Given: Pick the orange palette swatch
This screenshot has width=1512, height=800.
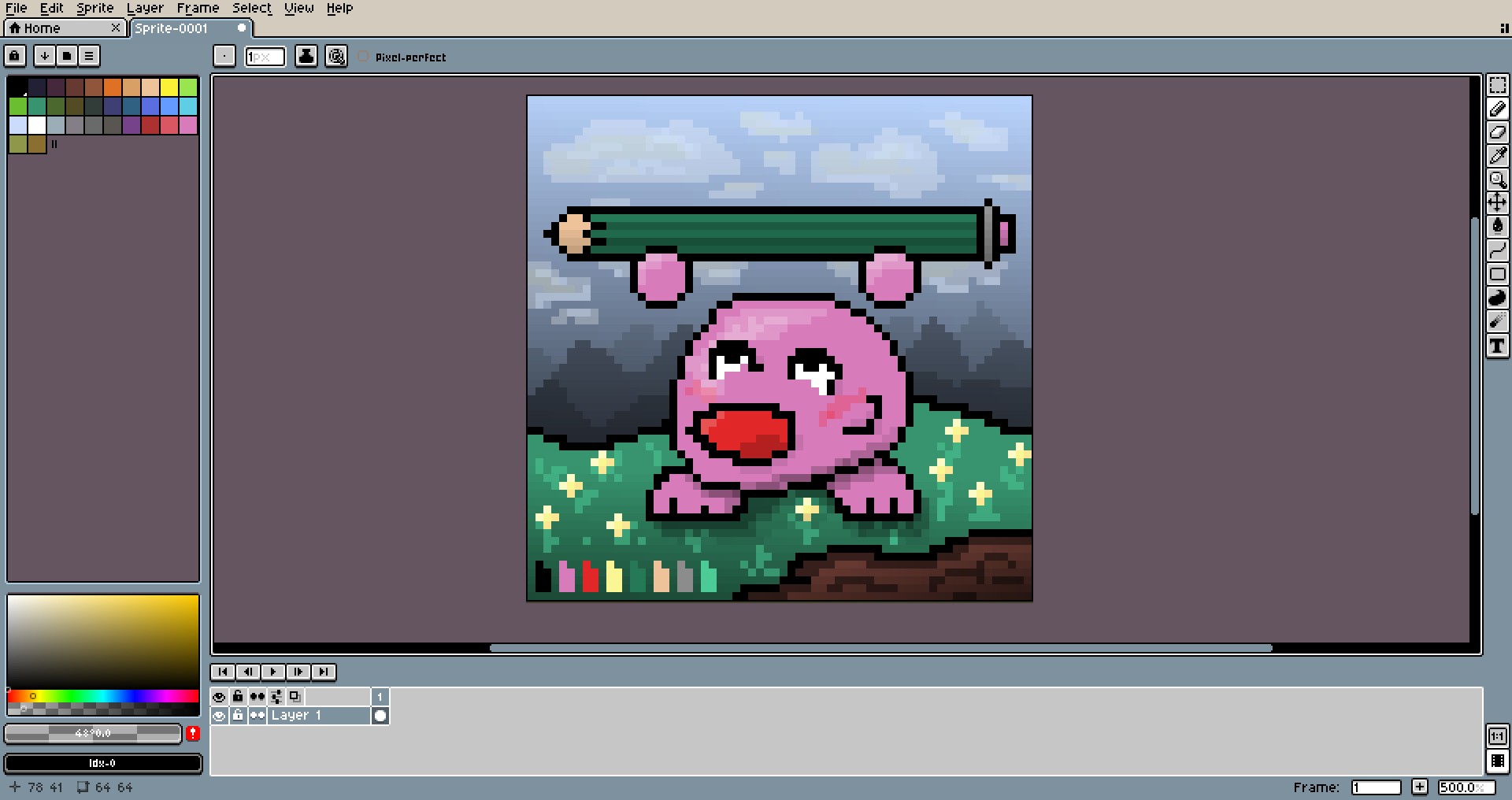Looking at the screenshot, I should click(113, 87).
